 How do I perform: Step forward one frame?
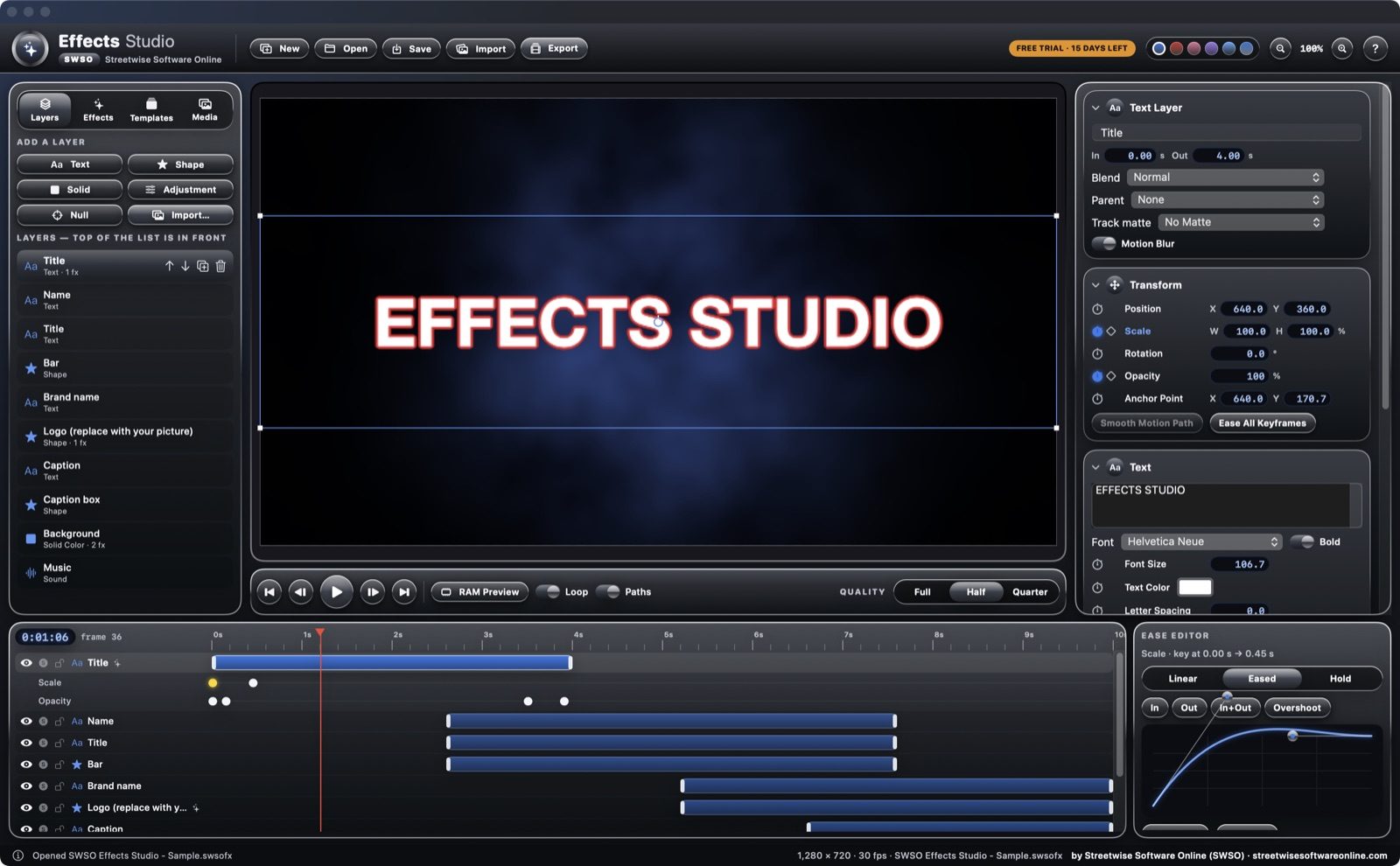(373, 592)
